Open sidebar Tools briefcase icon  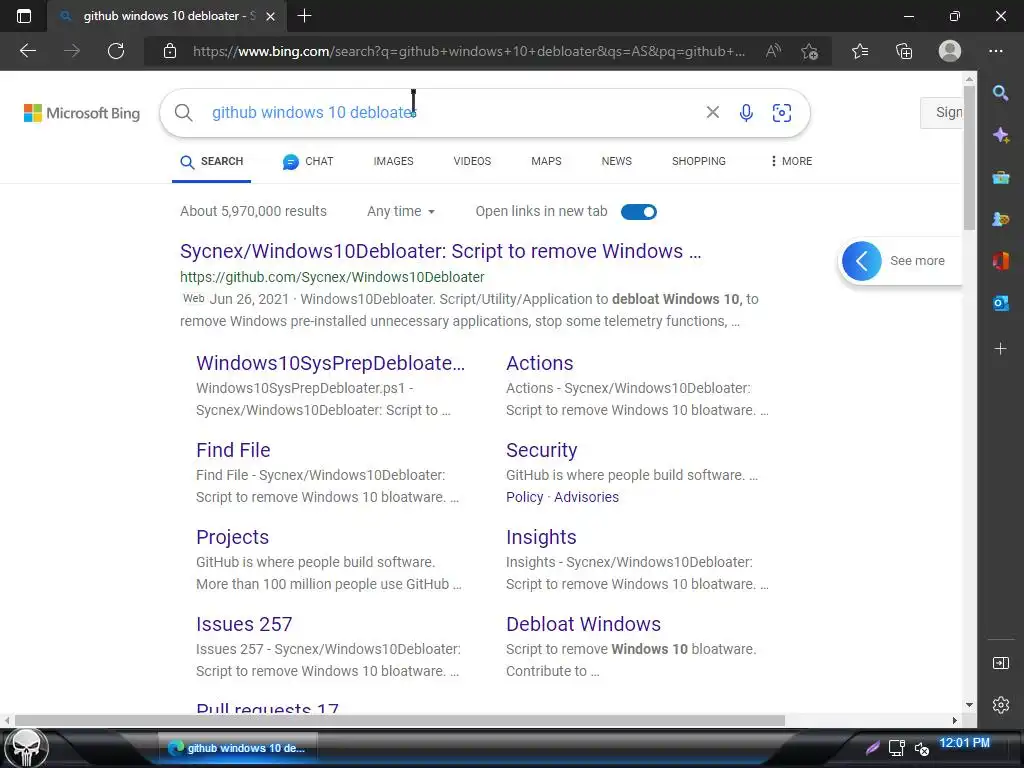coord(1000,178)
